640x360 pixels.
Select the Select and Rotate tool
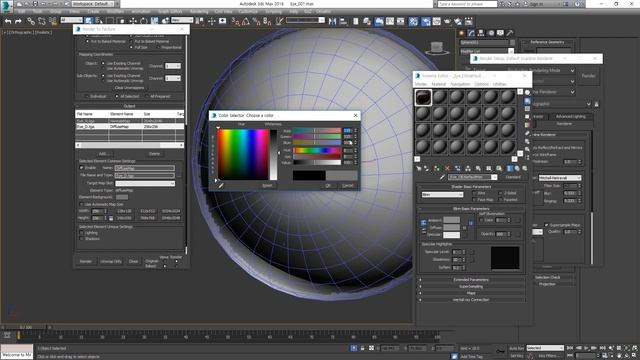click(143, 21)
